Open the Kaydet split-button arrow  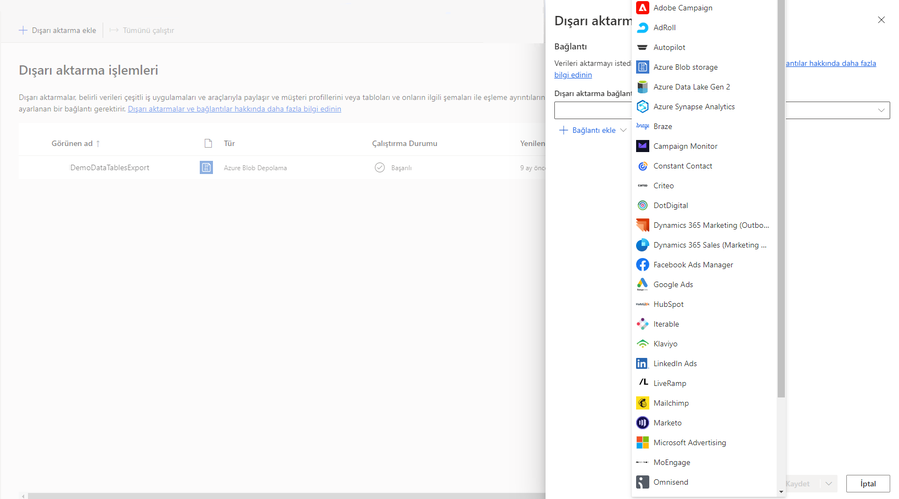point(828,484)
